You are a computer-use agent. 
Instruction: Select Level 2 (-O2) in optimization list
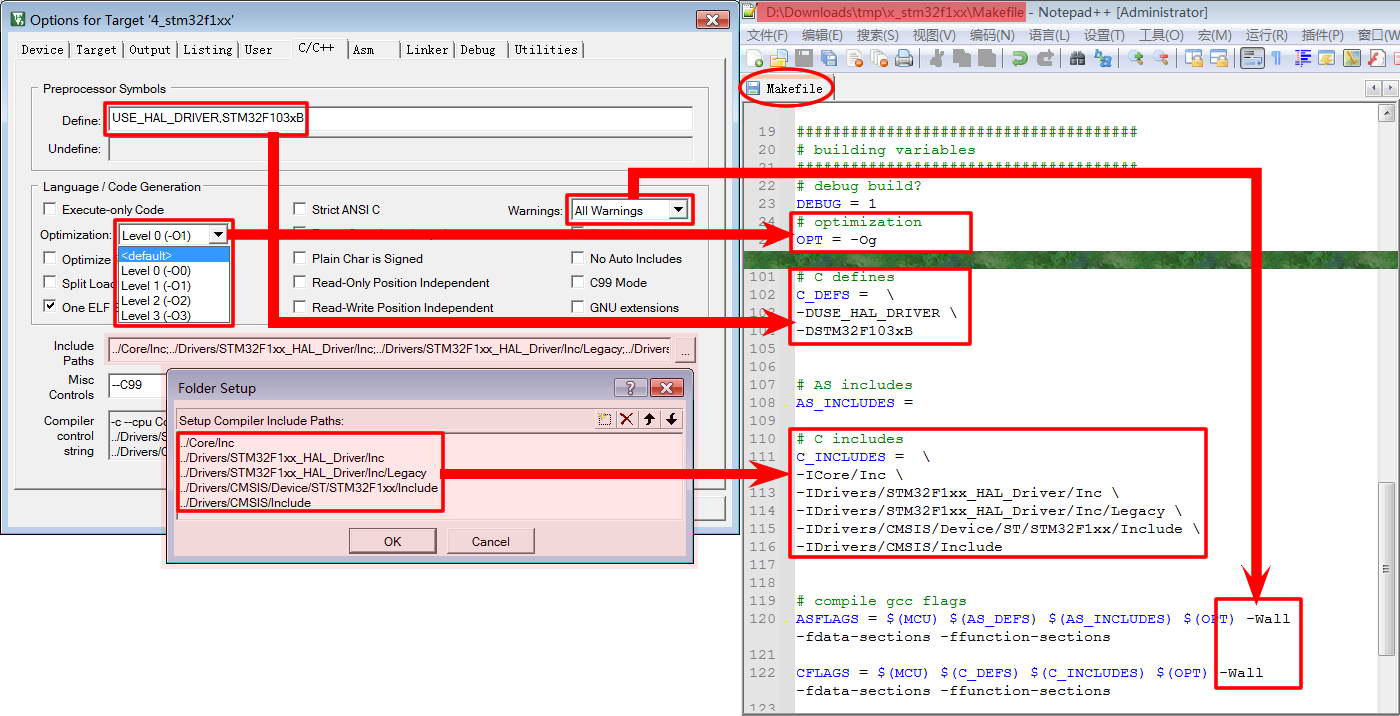pos(155,301)
